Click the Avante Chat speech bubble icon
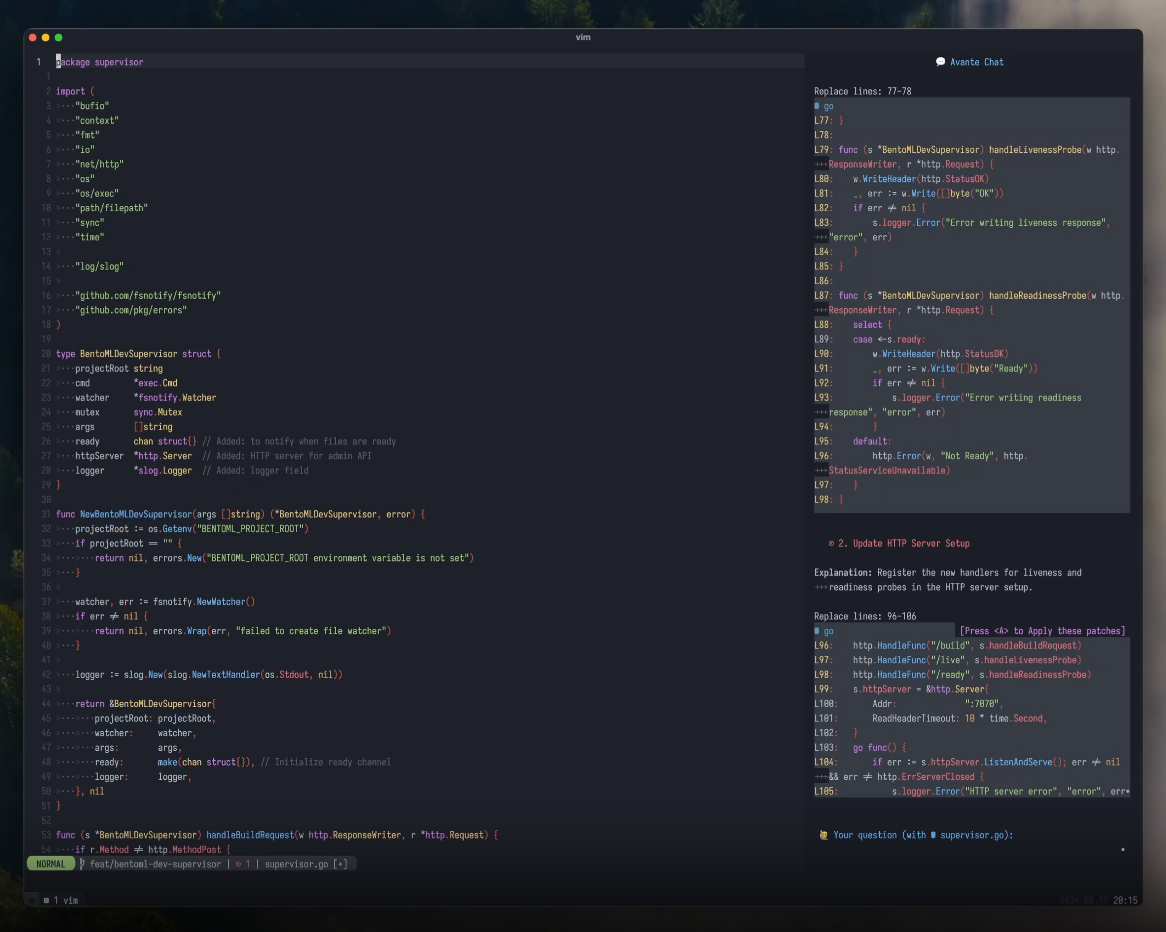 pos(940,62)
